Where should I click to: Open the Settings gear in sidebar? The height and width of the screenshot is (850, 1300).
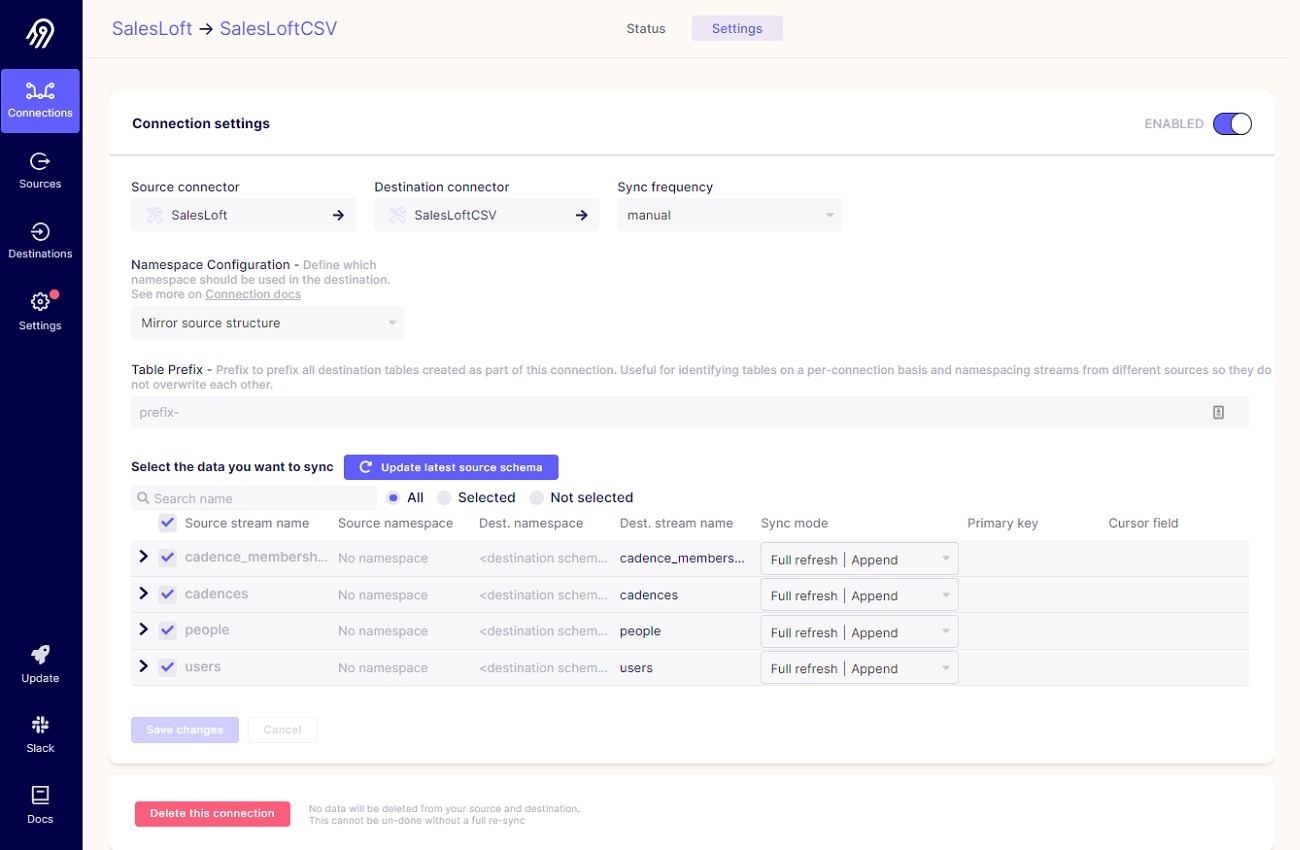point(40,302)
